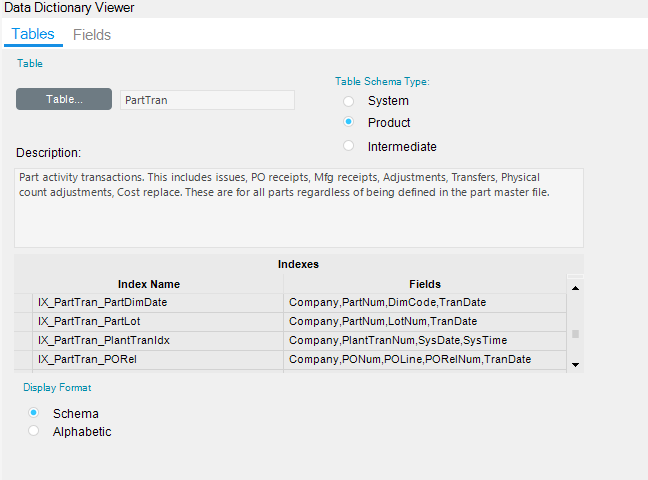Switch to the Tables tab
The image size is (648, 480).
pyautogui.click(x=33, y=34)
